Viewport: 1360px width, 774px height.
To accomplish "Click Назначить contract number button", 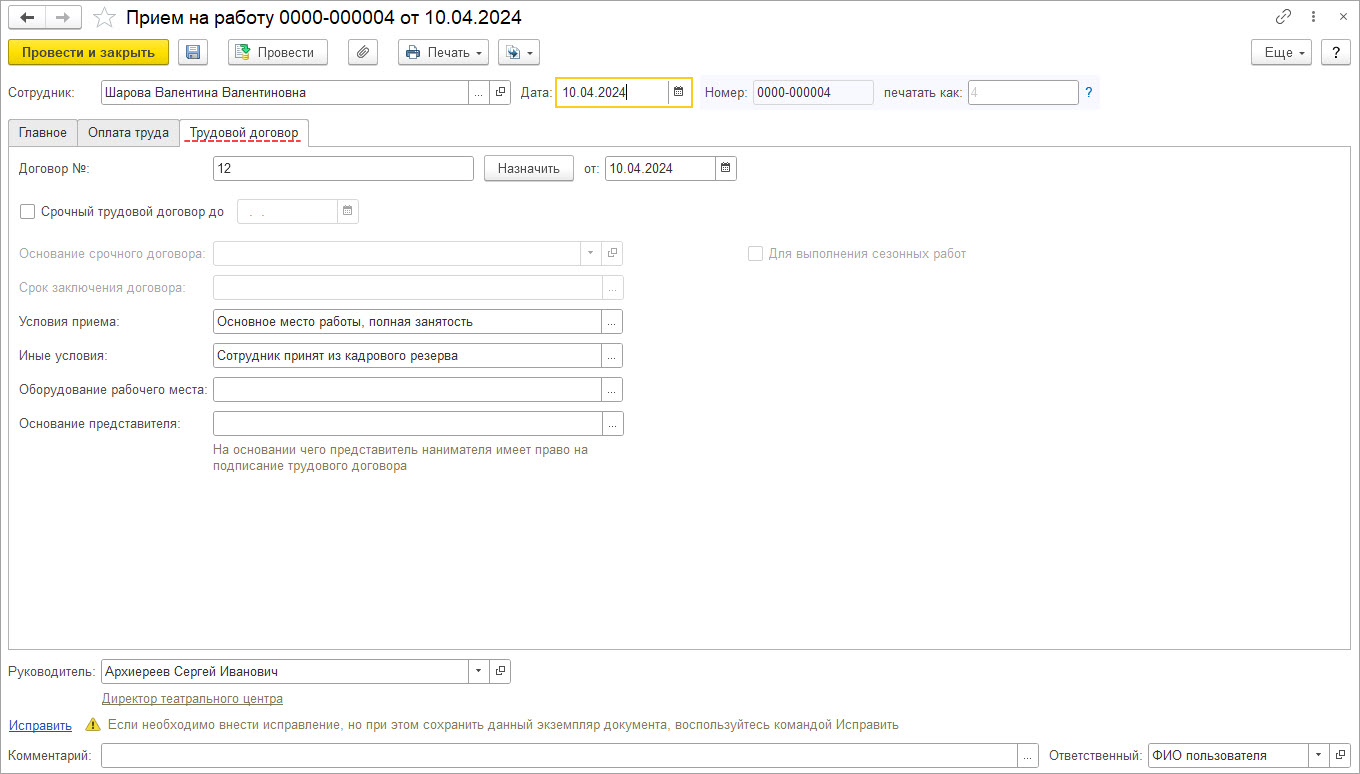I will [x=529, y=168].
